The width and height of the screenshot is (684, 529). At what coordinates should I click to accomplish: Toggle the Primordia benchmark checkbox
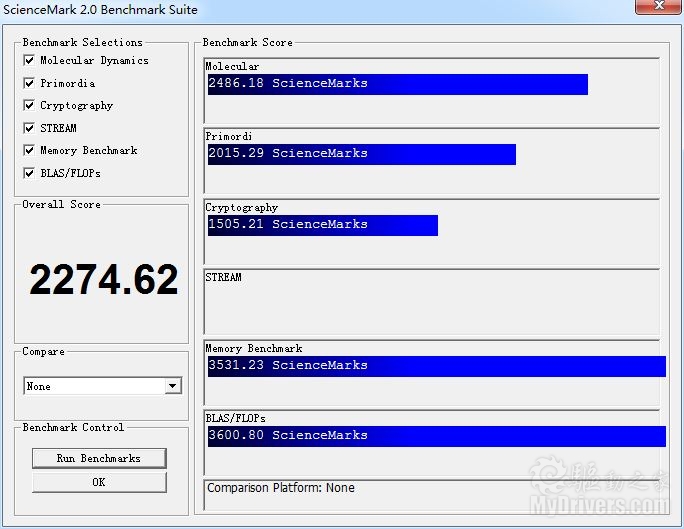point(29,83)
